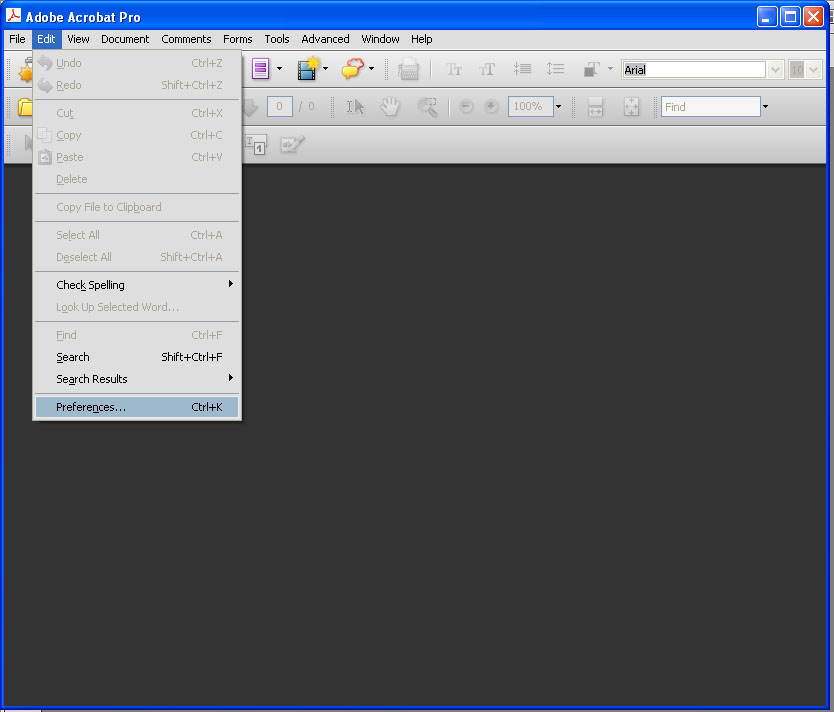Viewport: 834px width, 712px height.
Task: Select the Typewriter tool icon
Action: [x=408, y=69]
